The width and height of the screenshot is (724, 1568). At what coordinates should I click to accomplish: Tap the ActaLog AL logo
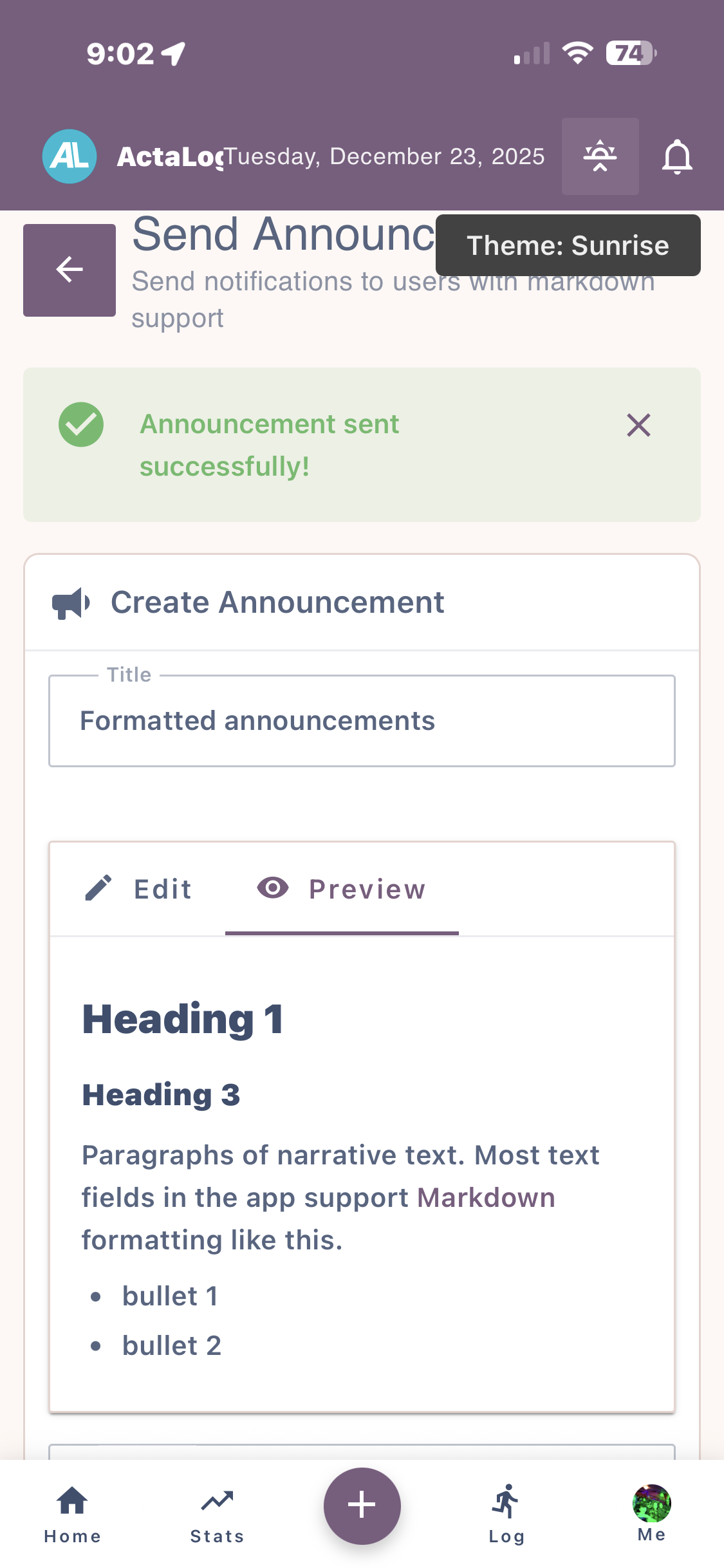(70, 156)
